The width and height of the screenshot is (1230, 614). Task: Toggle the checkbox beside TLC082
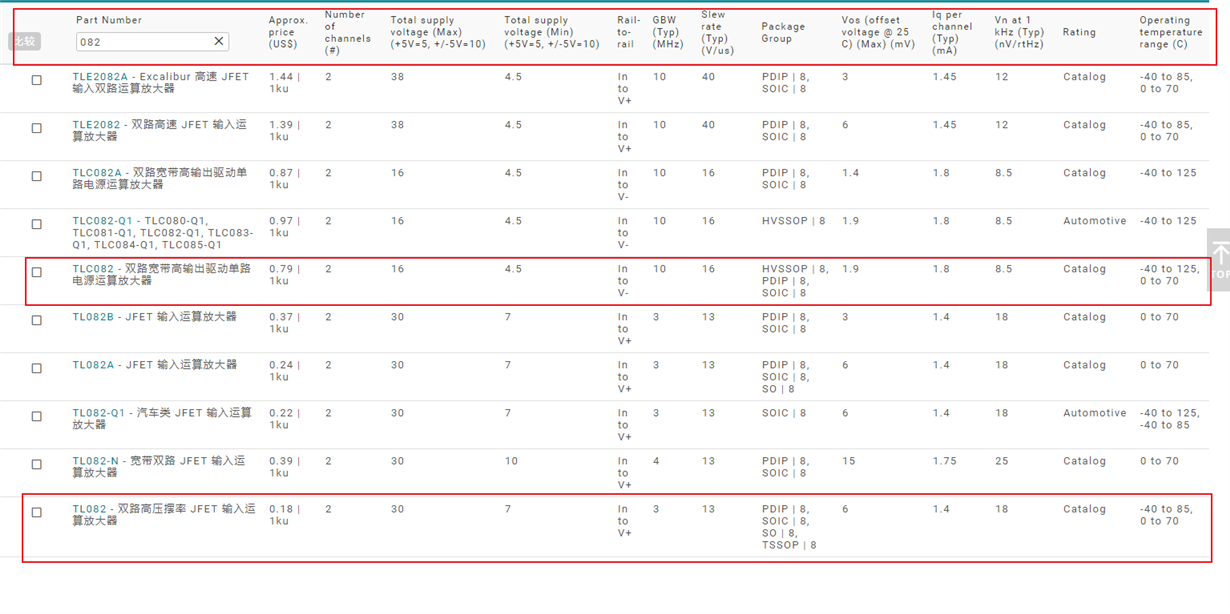(37, 272)
